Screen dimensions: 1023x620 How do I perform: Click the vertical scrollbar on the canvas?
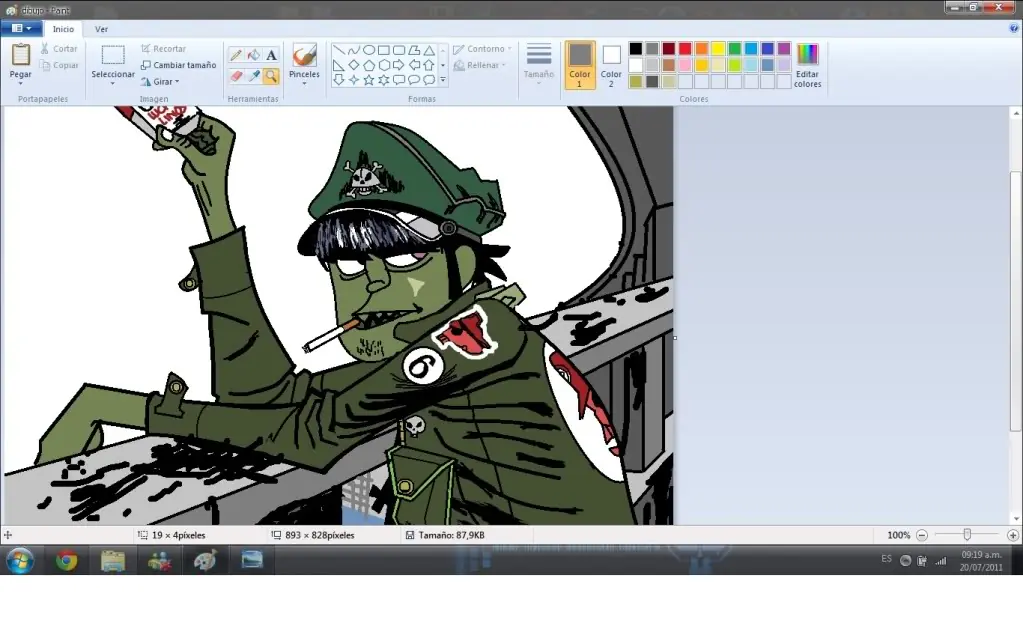[x=1016, y=300]
